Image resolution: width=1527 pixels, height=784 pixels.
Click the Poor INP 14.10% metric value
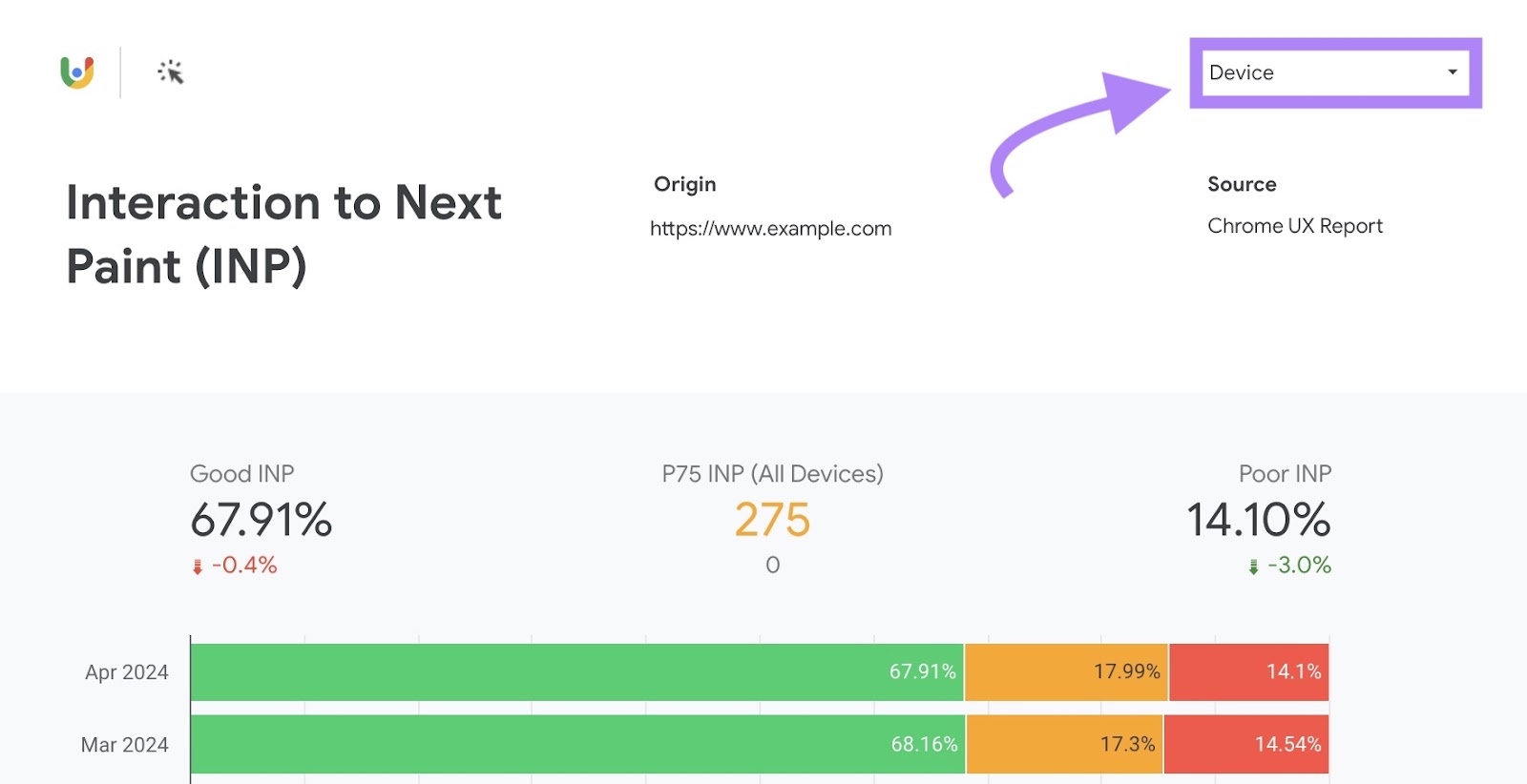tap(1257, 521)
